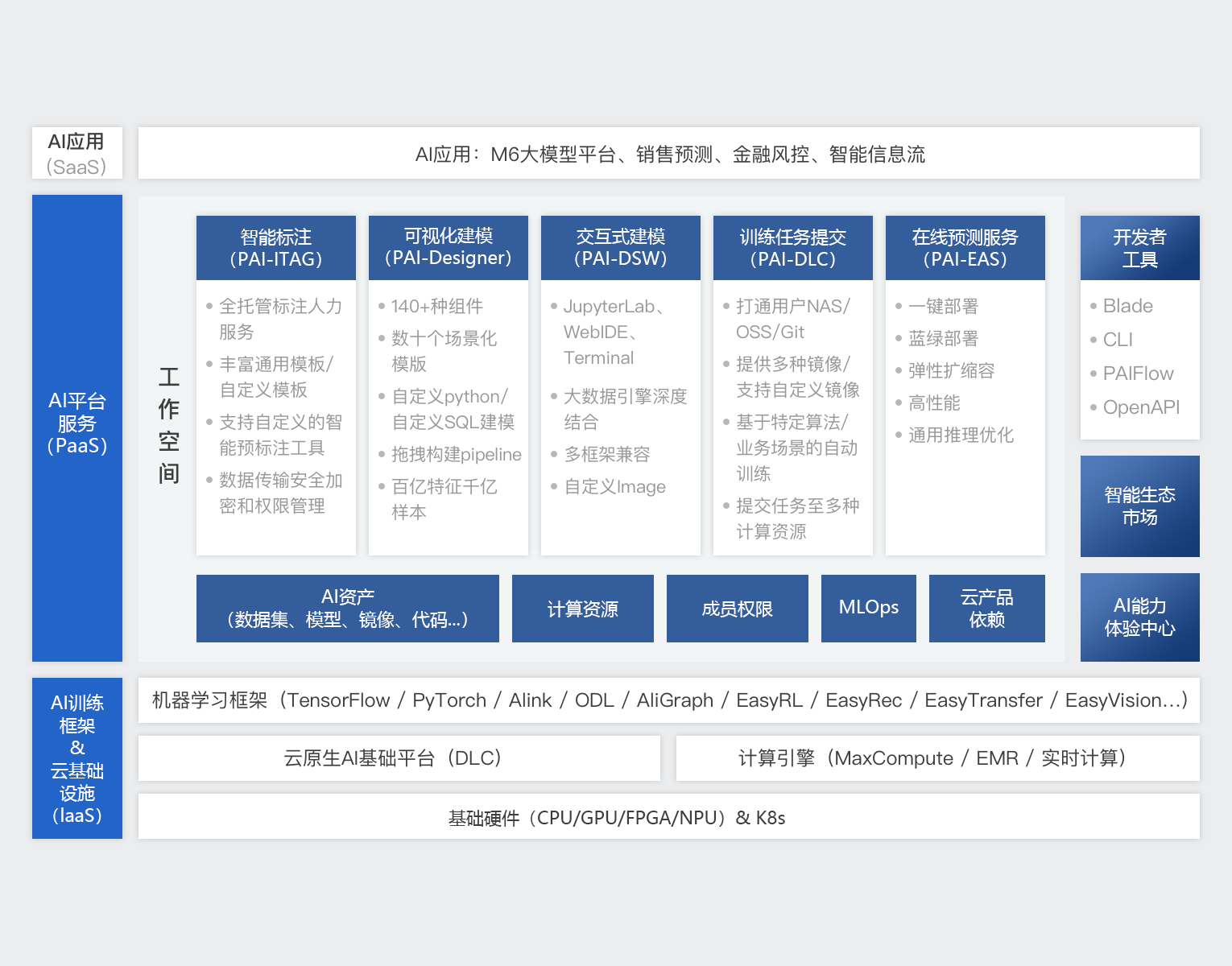Select 提交任务至多种计算资源 bullet
This screenshot has height=966, width=1232.
click(792, 518)
